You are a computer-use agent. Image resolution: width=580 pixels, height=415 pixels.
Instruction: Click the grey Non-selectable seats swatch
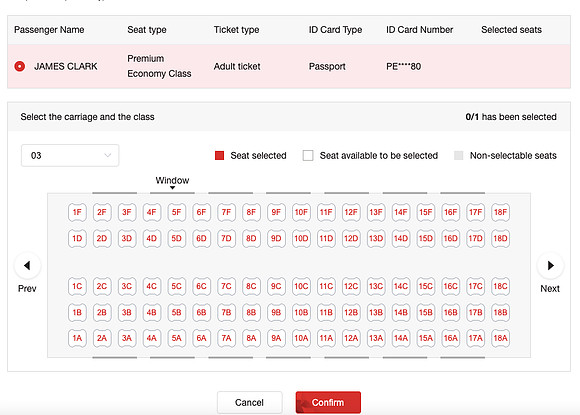(459, 155)
